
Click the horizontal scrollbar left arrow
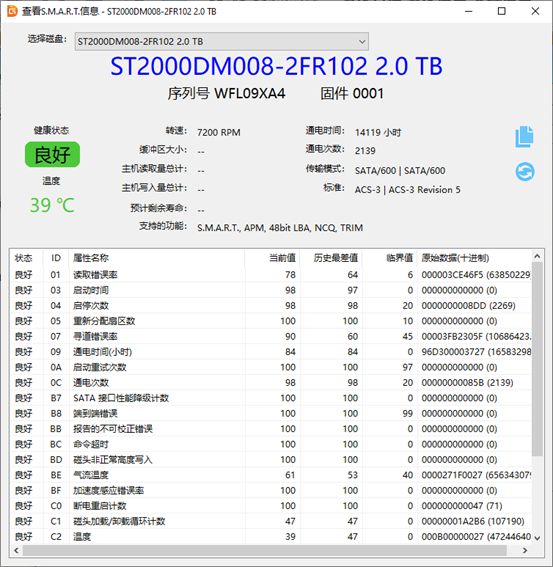[x=16, y=550]
